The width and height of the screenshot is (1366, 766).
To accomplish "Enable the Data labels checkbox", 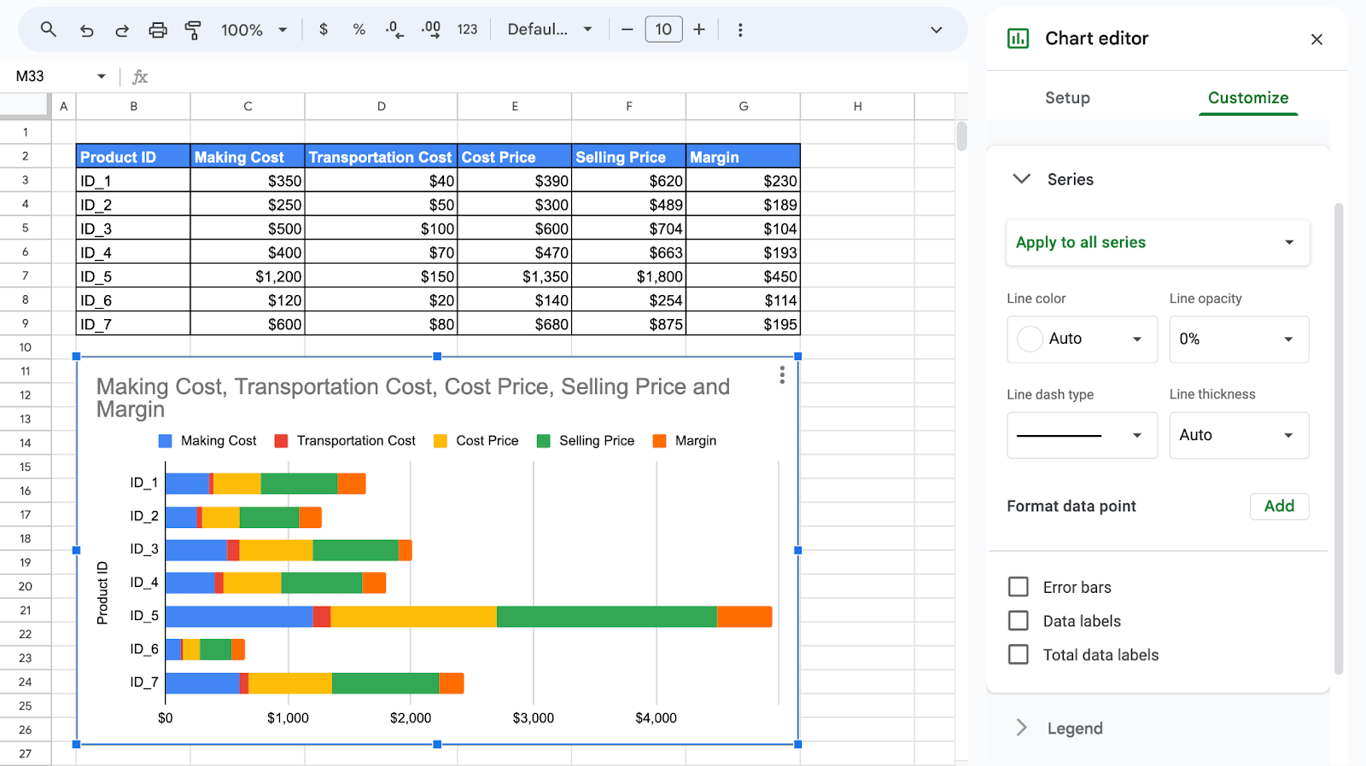I will 1018,621.
